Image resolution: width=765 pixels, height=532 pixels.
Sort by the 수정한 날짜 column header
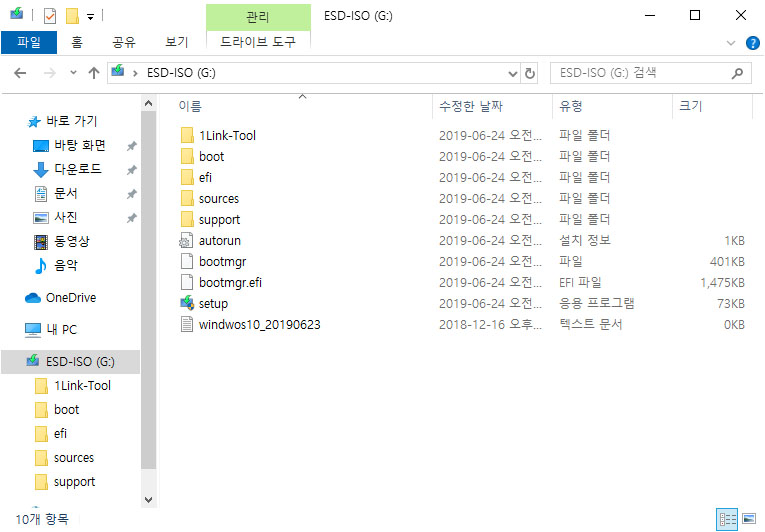(x=471, y=106)
